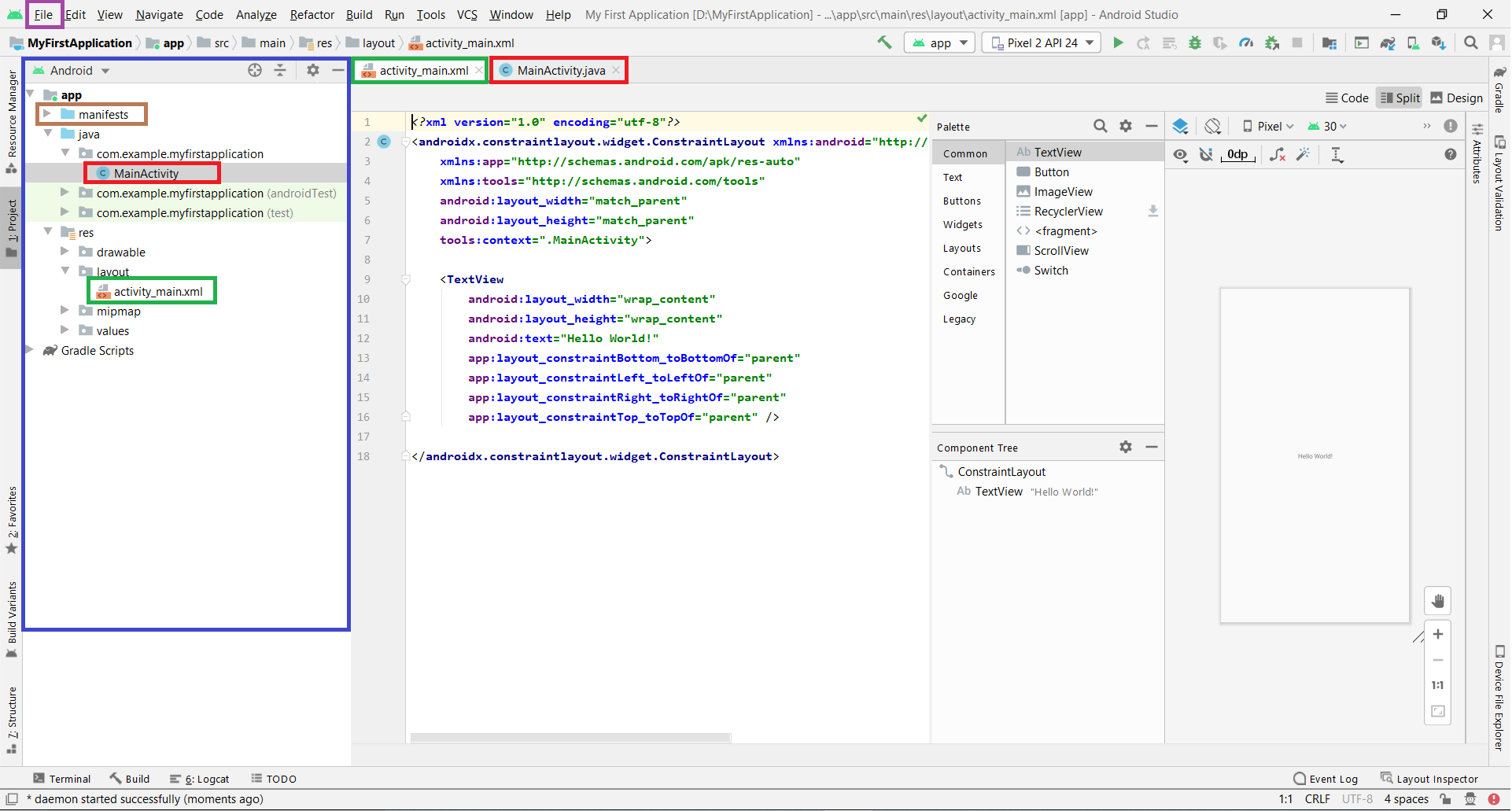The width and height of the screenshot is (1512, 811).
Task: Click the Clear All Constraints icon
Action: [x=1278, y=155]
